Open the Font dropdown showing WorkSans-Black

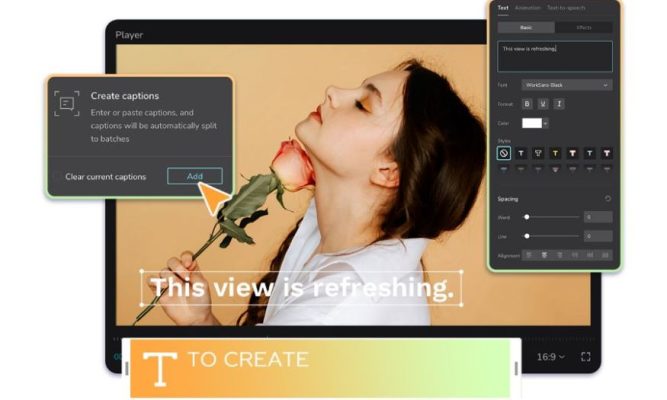[x=566, y=85]
